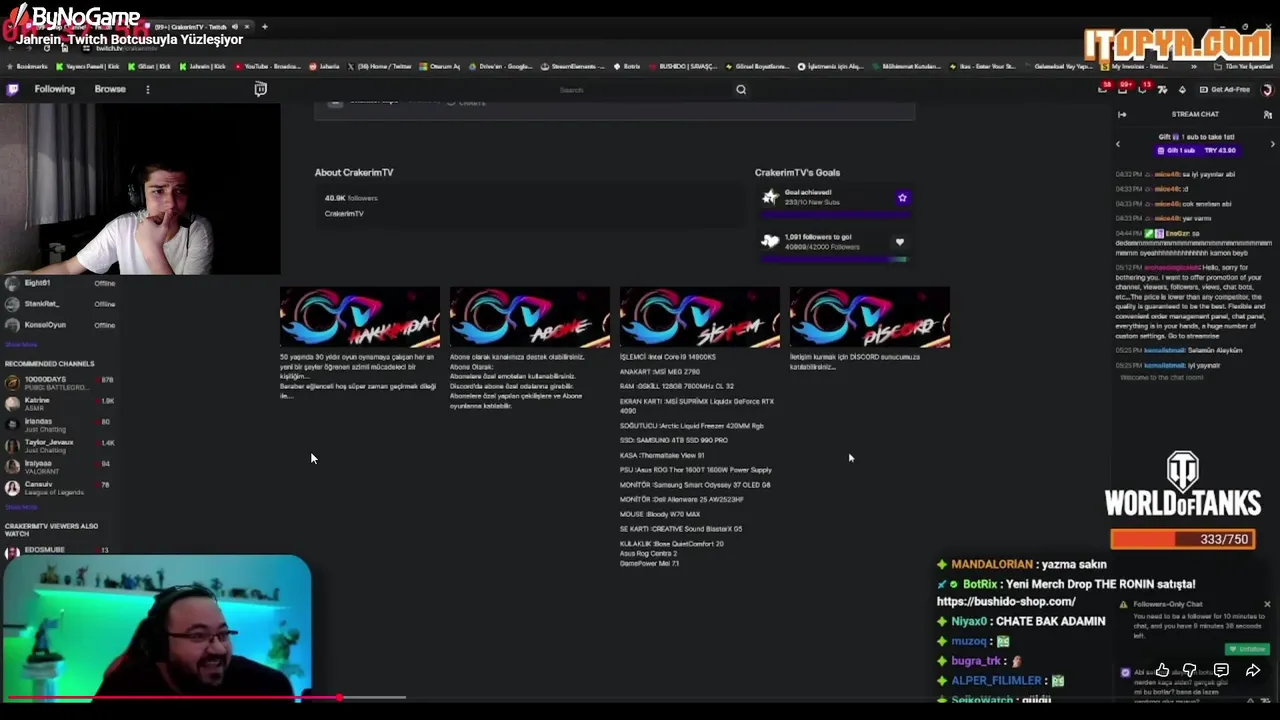Open the BUSHIDO SAVAŞÇ bookmark
The width and height of the screenshot is (1280, 720).
point(683,67)
